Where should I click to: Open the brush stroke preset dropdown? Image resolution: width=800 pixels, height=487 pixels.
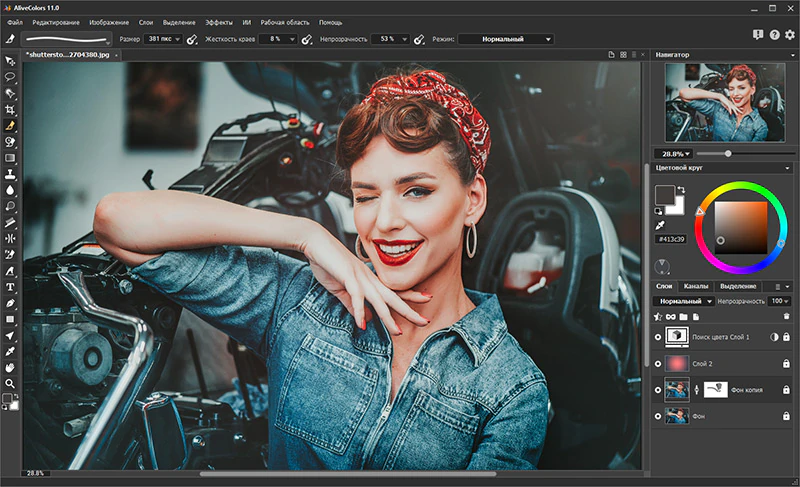click(66, 39)
